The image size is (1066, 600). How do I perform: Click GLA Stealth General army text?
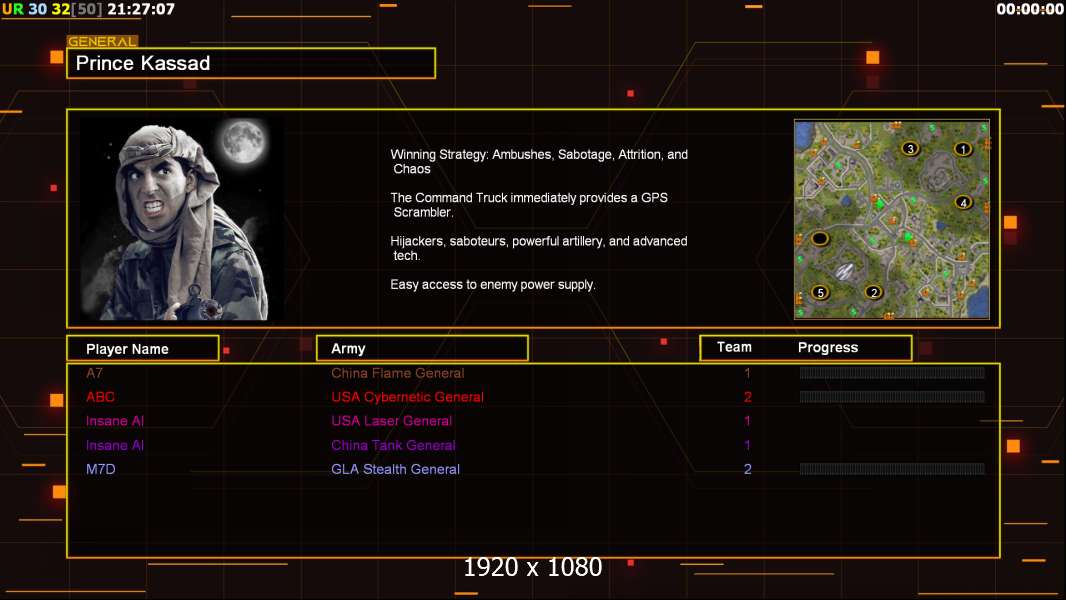[395, 469]
